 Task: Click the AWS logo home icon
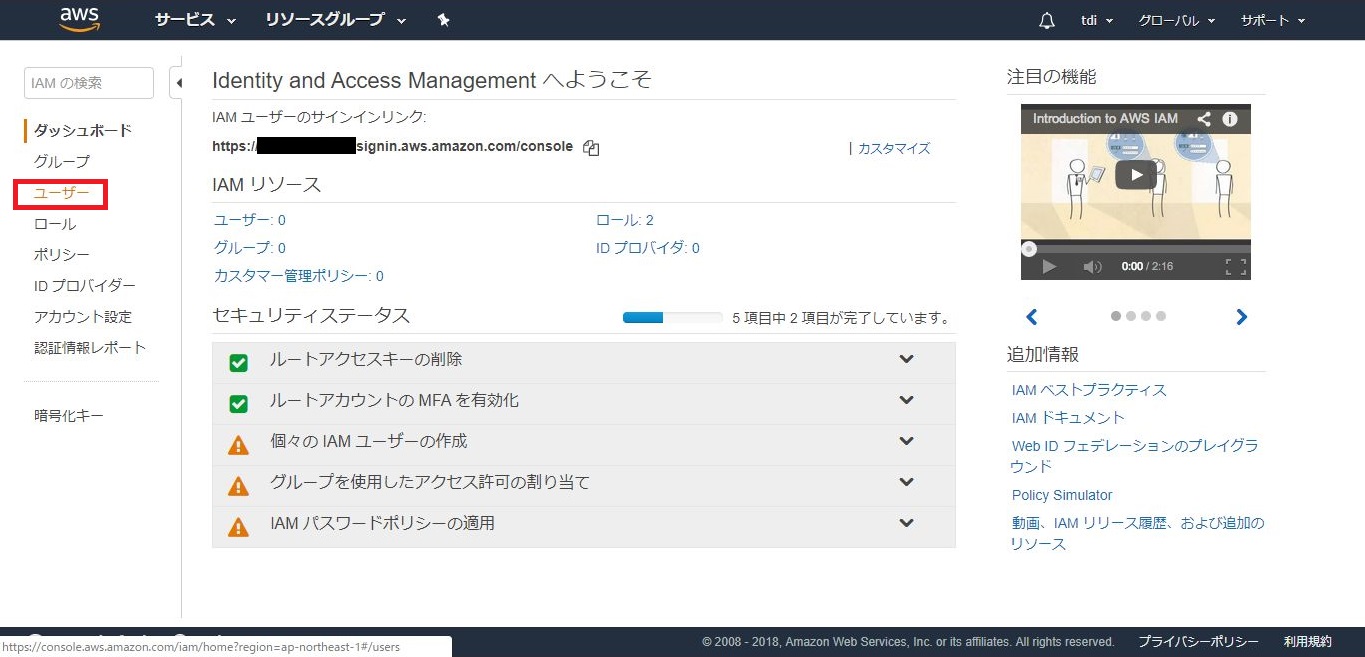[x=79, y=20]
